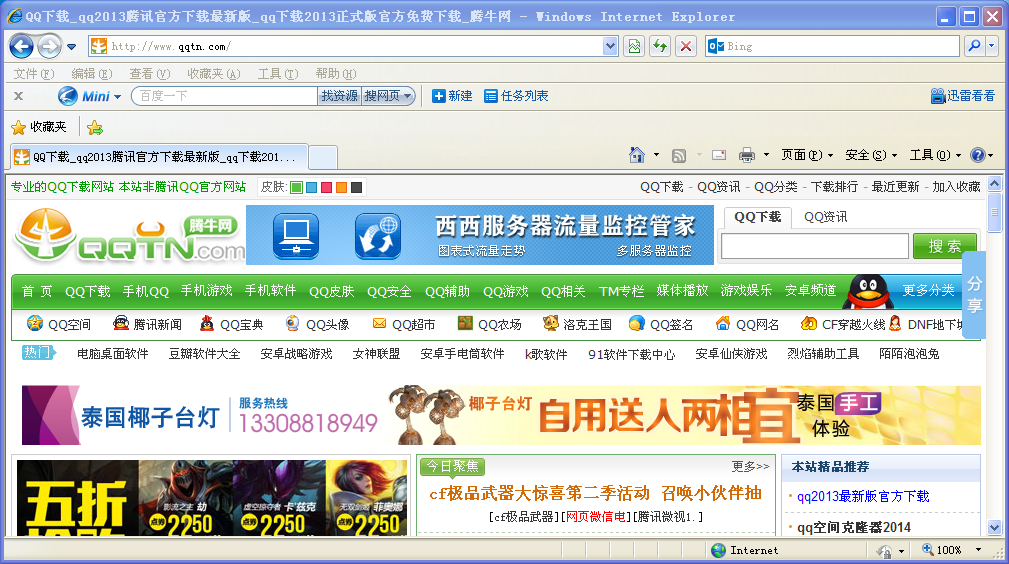
Task: Click the 百度一下 search input field
Action: (x=225, y=96)
